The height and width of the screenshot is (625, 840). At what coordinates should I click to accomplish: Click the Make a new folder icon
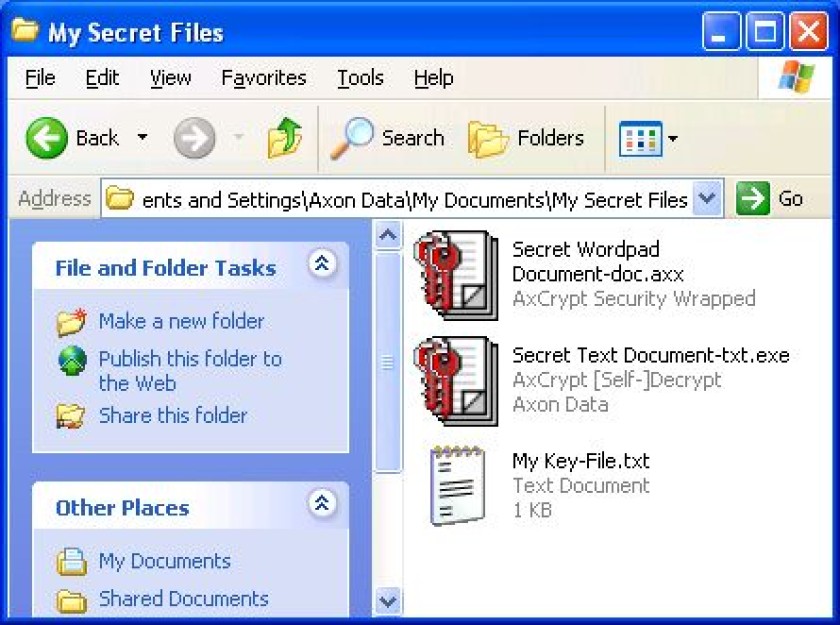click(x=72, y=322)
